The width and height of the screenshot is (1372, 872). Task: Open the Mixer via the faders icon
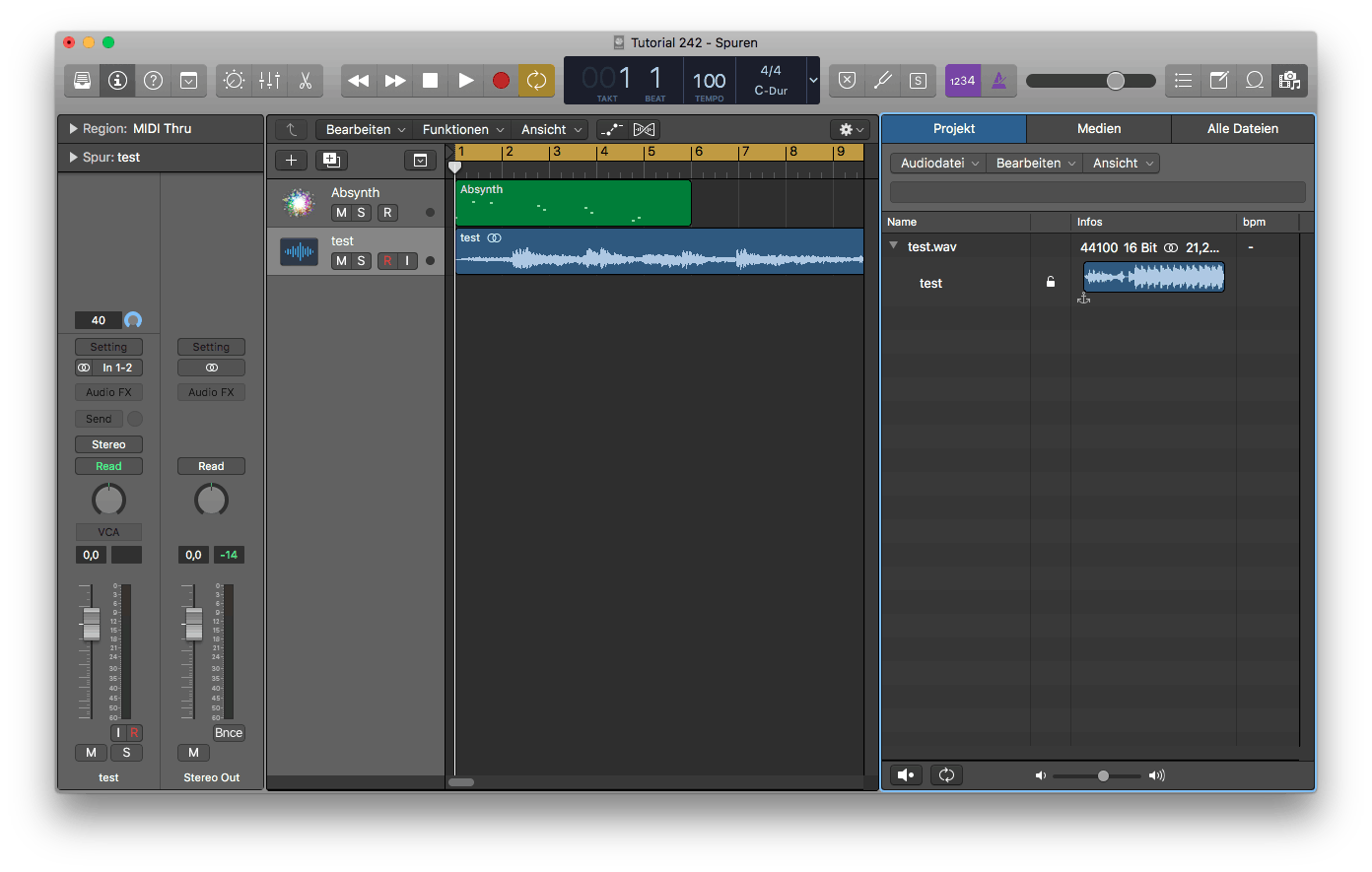pos(269,81)
